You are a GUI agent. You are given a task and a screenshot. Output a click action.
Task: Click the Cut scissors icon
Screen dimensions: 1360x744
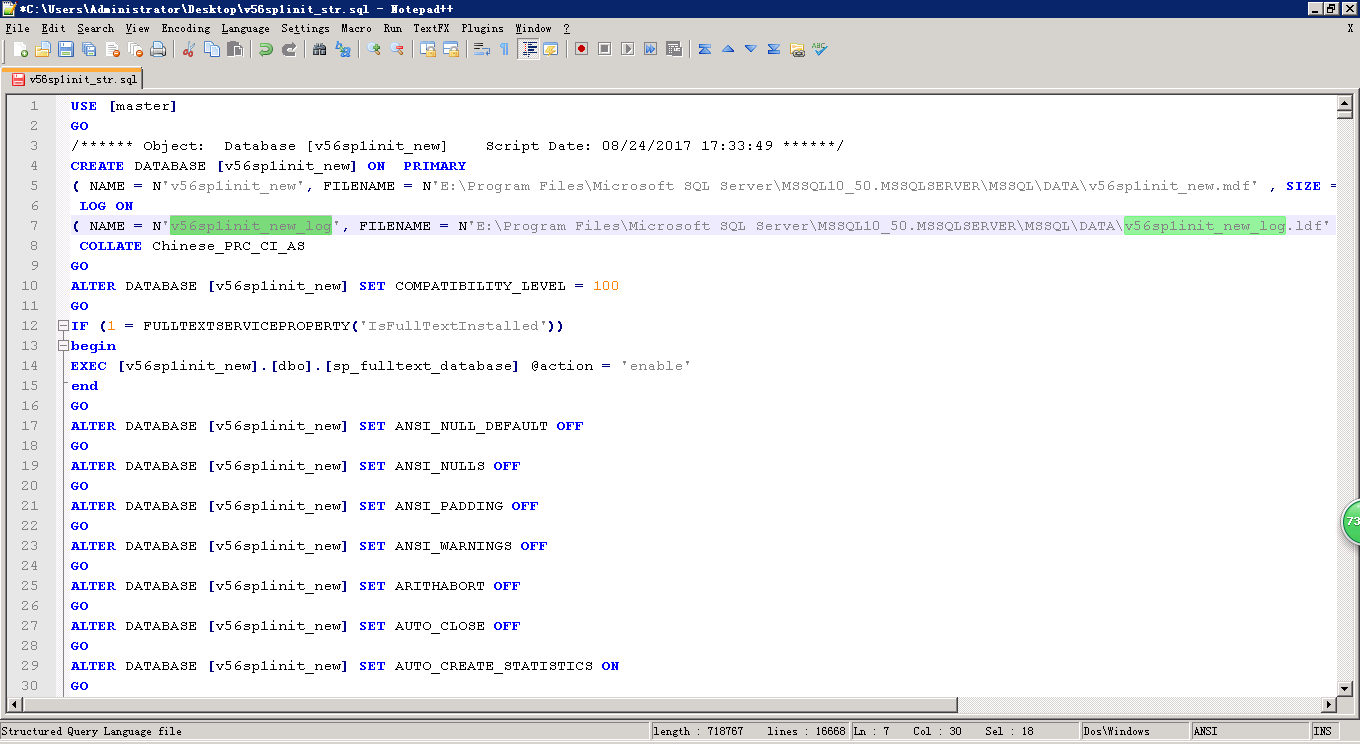(188, 49)
